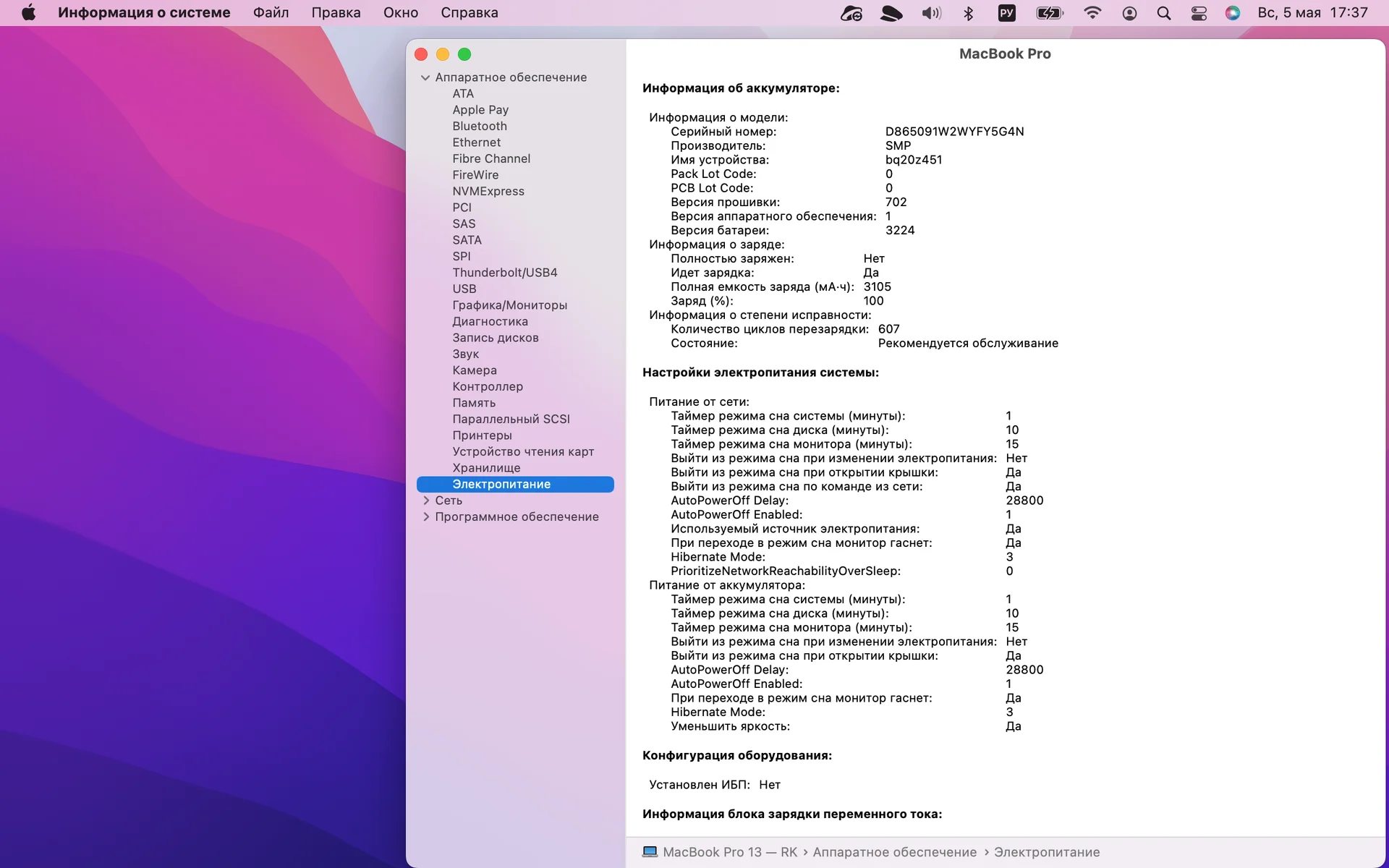Open Spotlight search
The image size is (1389, 868).
(1164, 13)
